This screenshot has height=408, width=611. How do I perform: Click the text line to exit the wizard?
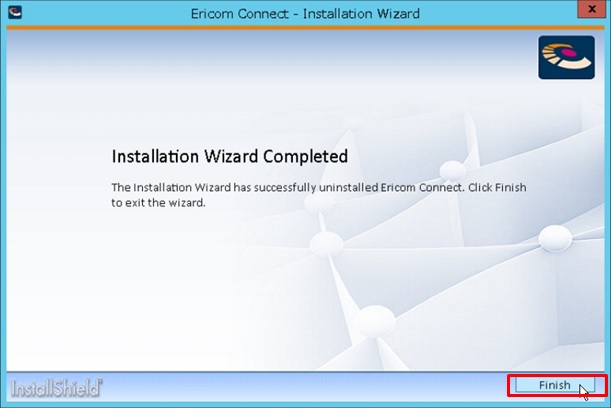pyautogui.click(x=158, y=203)
